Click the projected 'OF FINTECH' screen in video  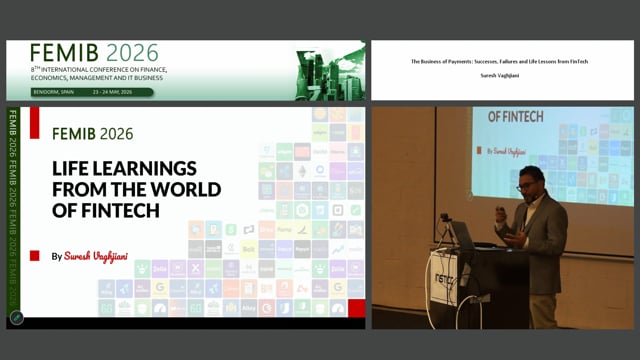(x=553, y=156)
